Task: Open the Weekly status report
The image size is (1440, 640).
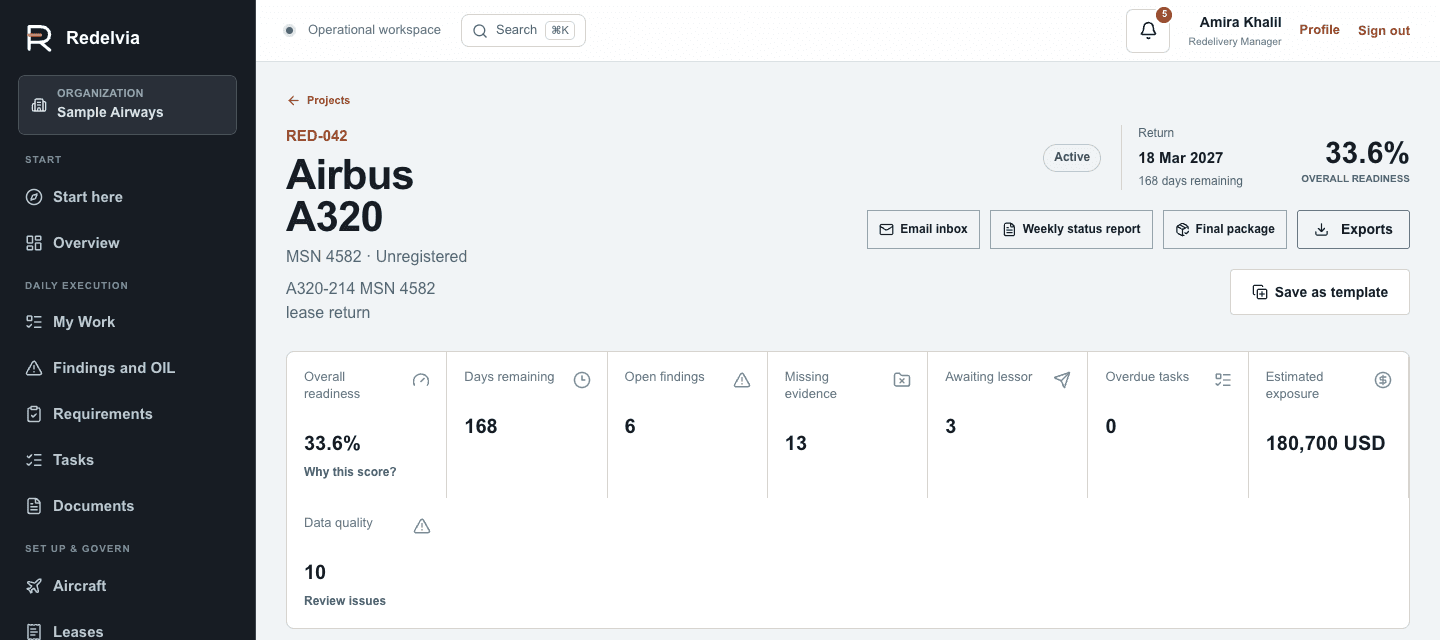Action: point(1071,229)
